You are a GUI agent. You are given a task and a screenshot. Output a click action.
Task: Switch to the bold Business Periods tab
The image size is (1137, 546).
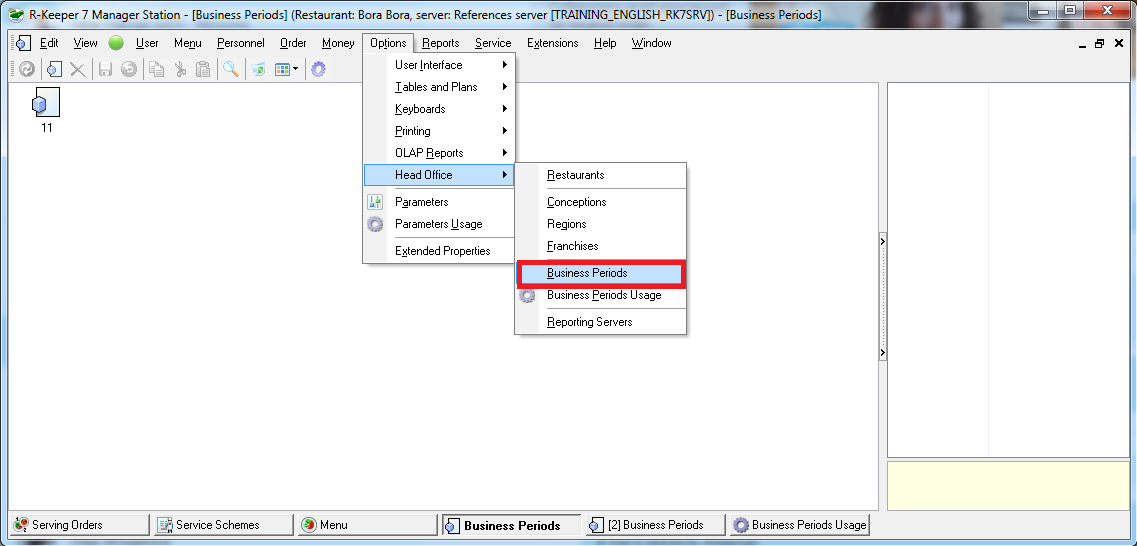coord(512,525)
